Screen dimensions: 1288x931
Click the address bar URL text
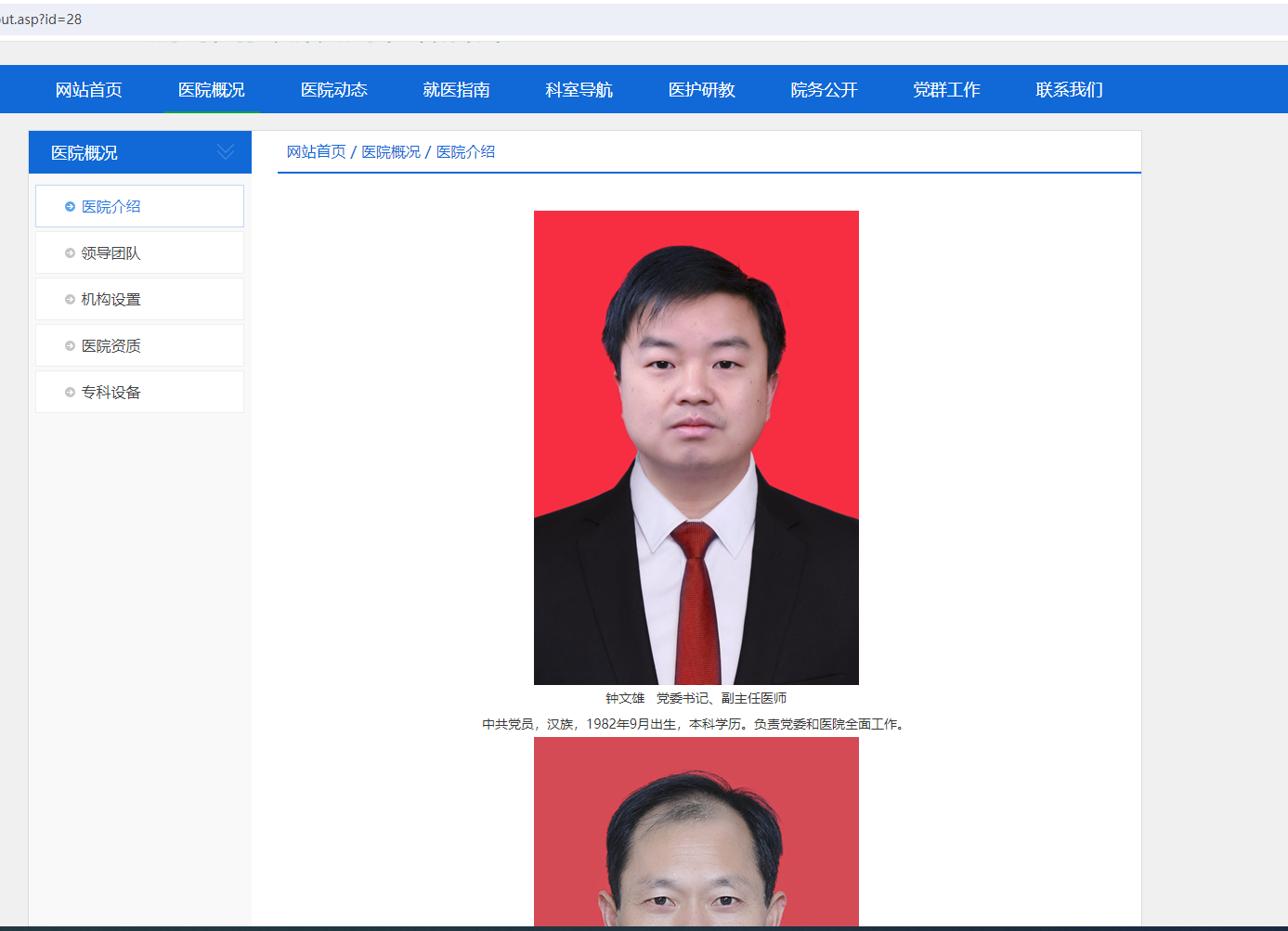coord(41,19)
